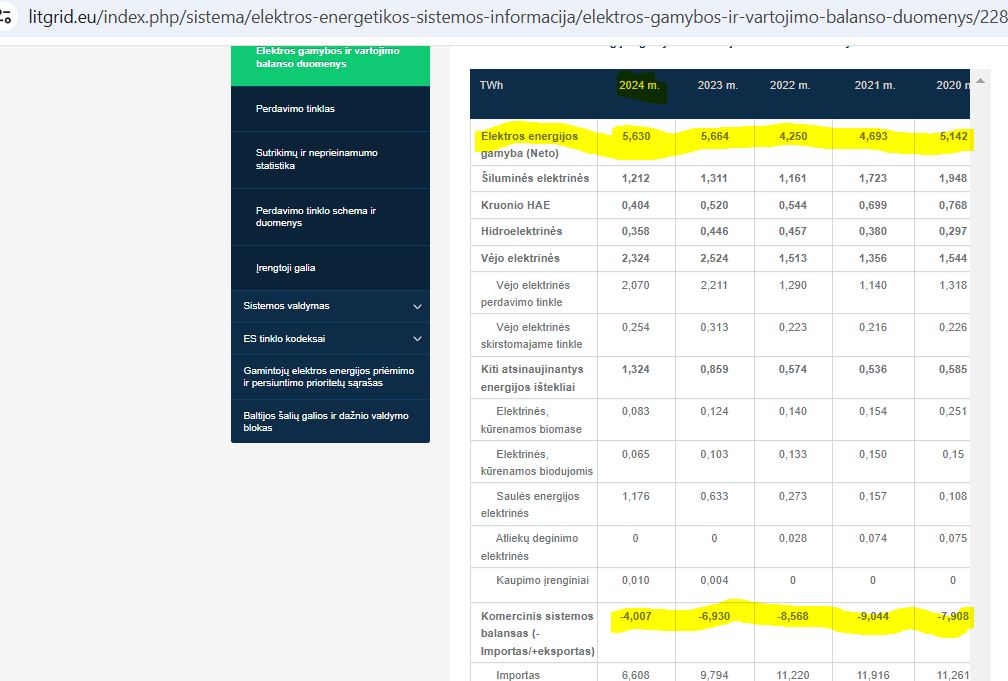
Task: Select the 2024 m. column header
Action: (x=639, y=85)
